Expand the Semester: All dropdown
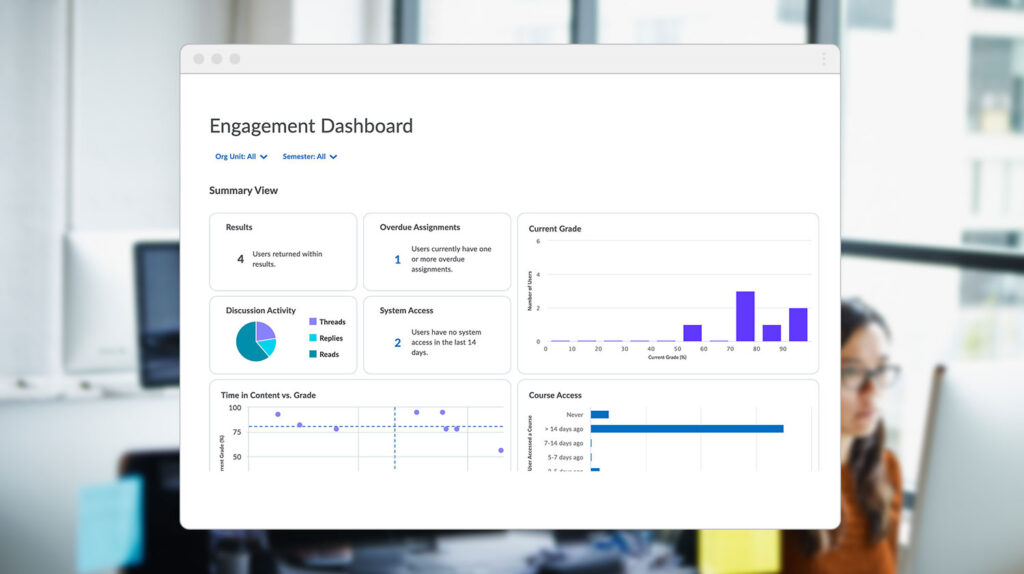Viewport: 1024px width, 574px height. [310, 157]
